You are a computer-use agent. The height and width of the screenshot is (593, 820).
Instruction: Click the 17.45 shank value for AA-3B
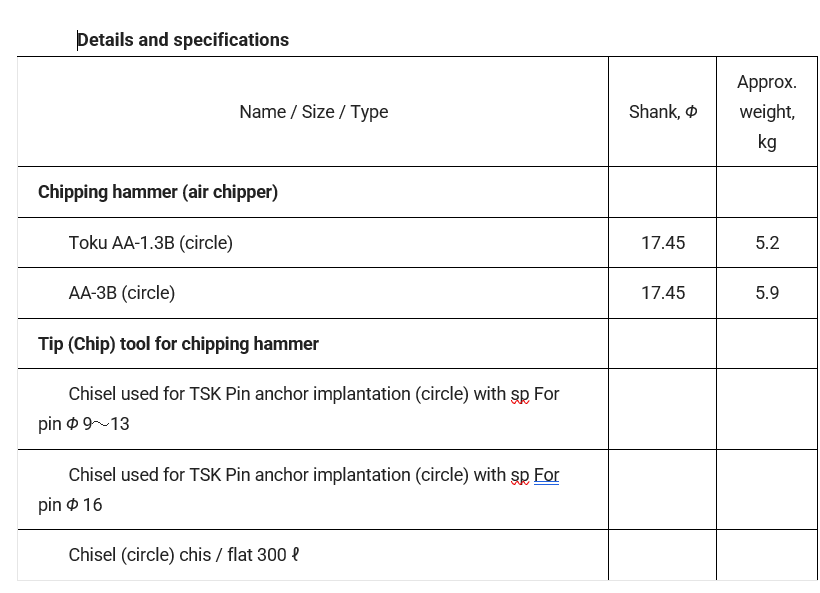[x=662, y=293]
